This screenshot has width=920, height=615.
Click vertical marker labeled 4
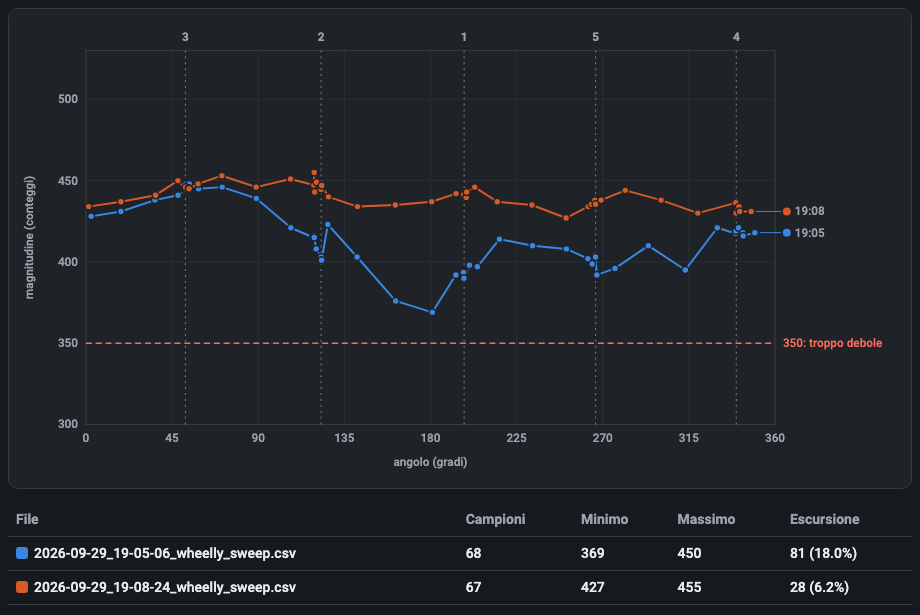coord(736,37)
